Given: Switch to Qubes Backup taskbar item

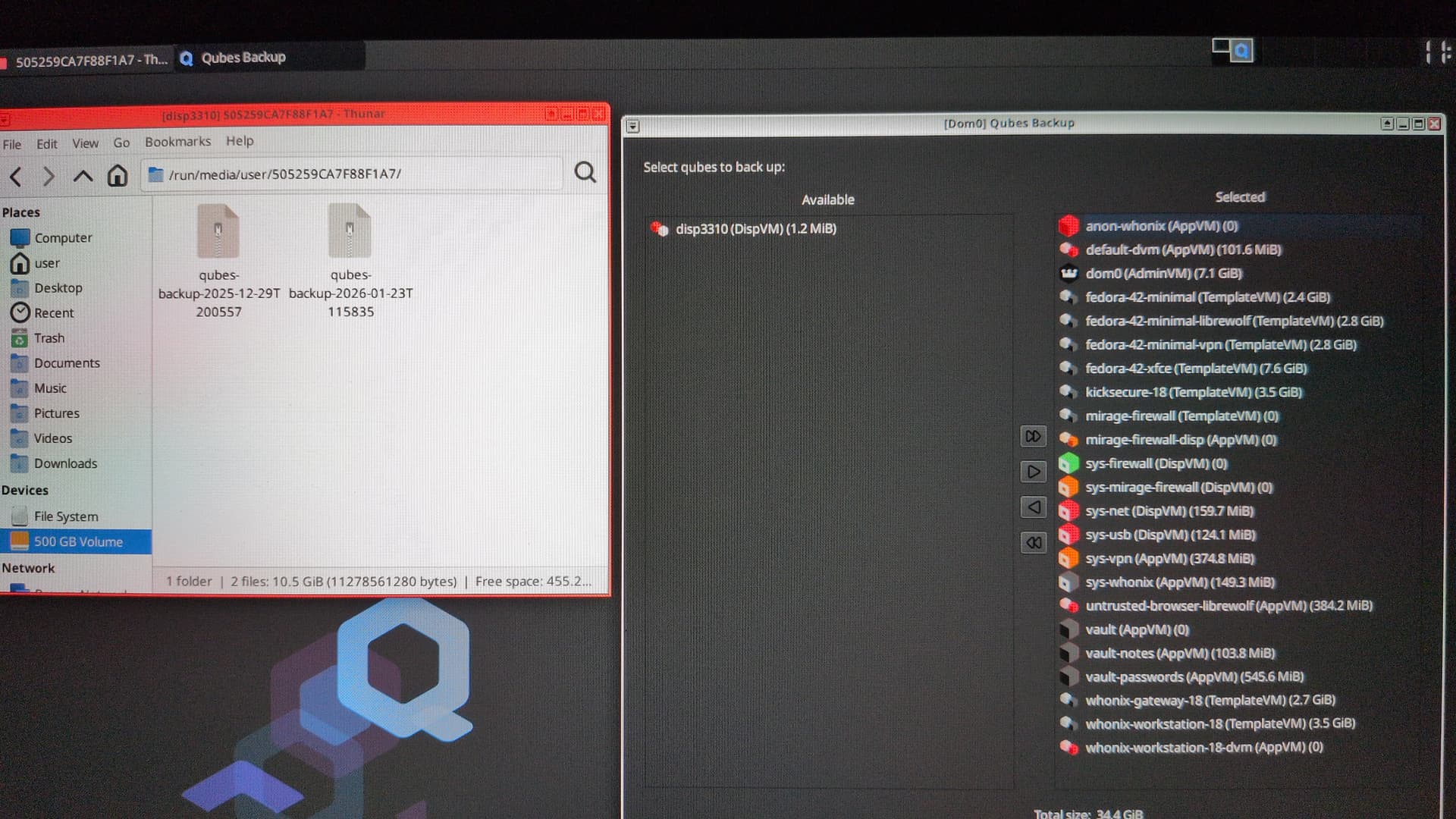Looking at the screenshot, I should pyautogui.click(x=243, y=58).
